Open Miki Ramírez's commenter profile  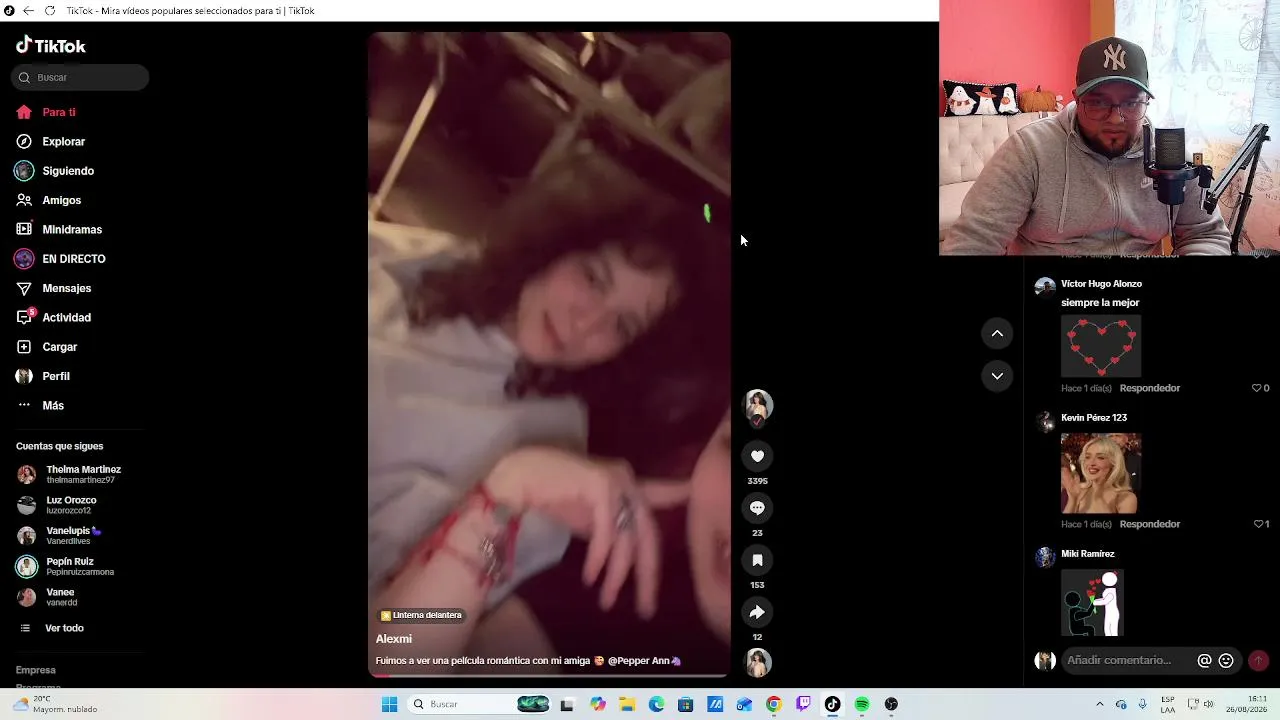(1088, 554)
